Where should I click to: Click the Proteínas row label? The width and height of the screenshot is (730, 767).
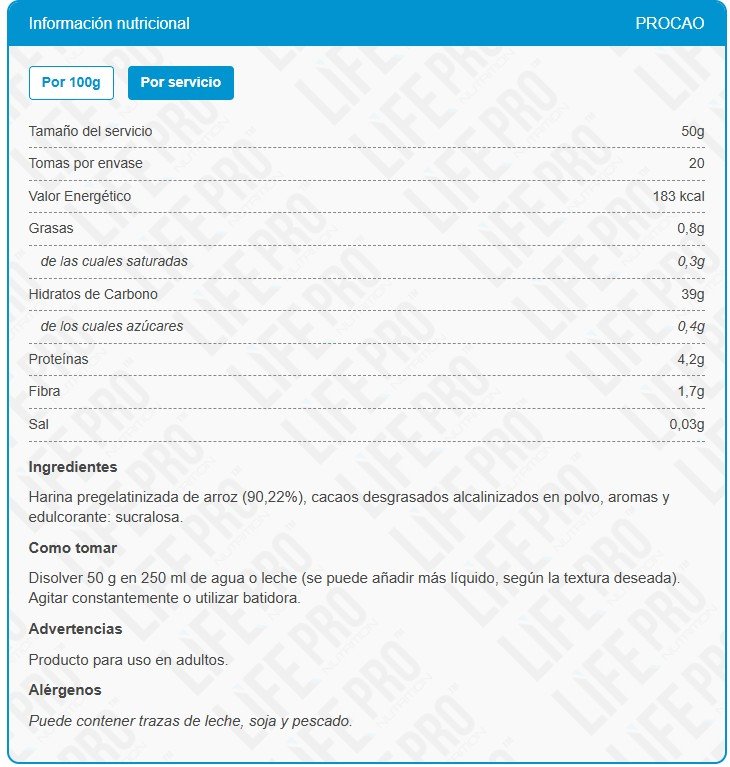58,359
